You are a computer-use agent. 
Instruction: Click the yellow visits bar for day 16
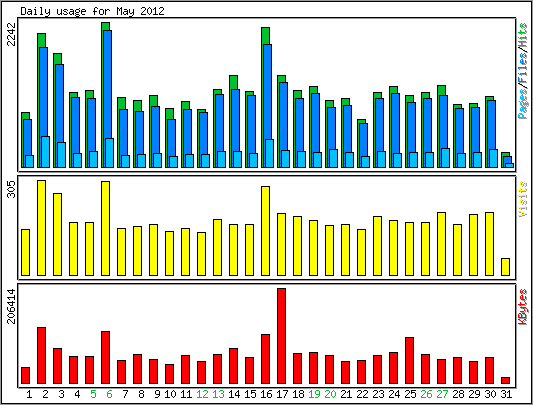click(265, 231)
